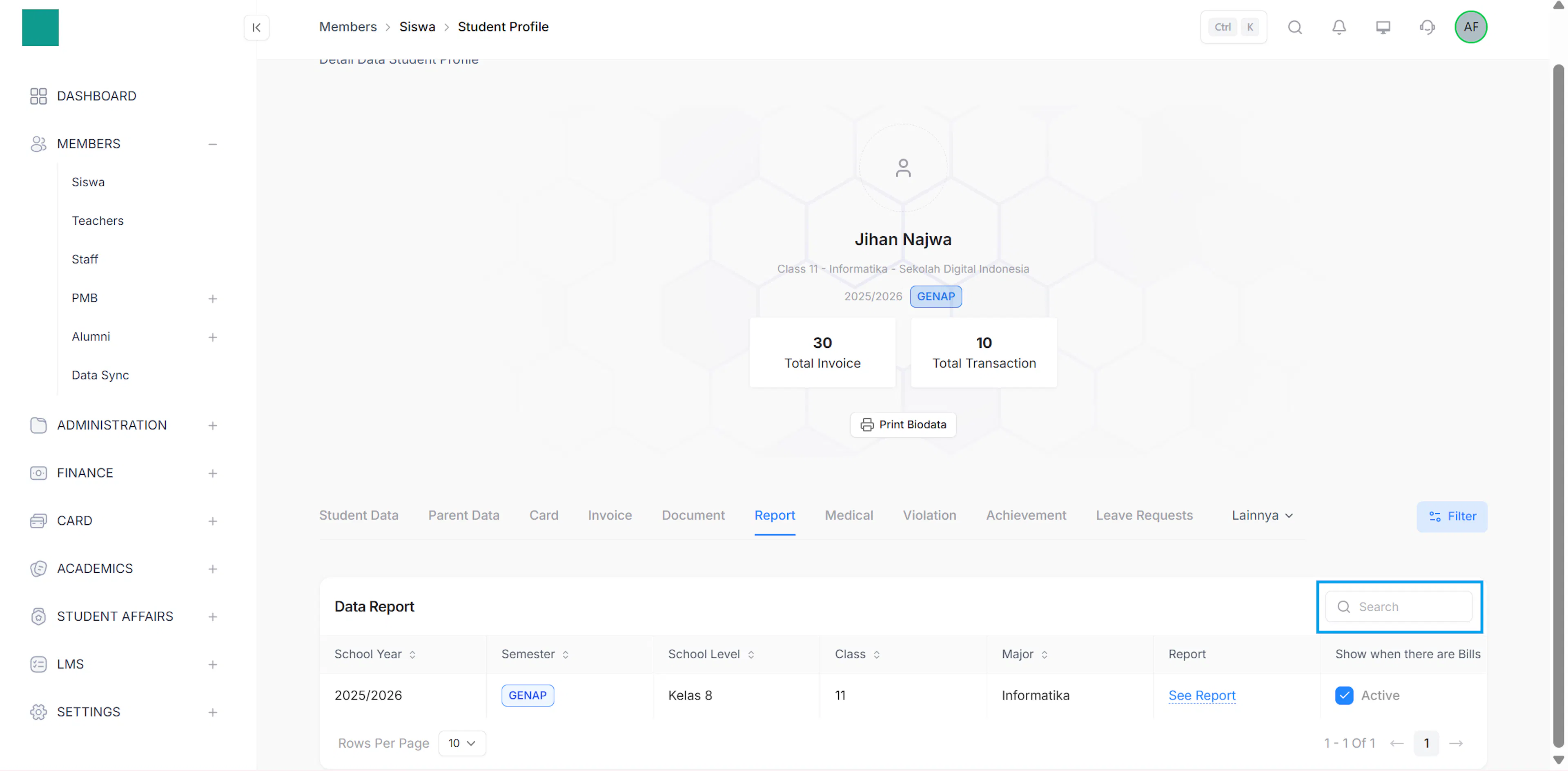Viewport: 1568px width, 771px height.
Task: Click the Student Affairs icon
Action: click(38, 616)
